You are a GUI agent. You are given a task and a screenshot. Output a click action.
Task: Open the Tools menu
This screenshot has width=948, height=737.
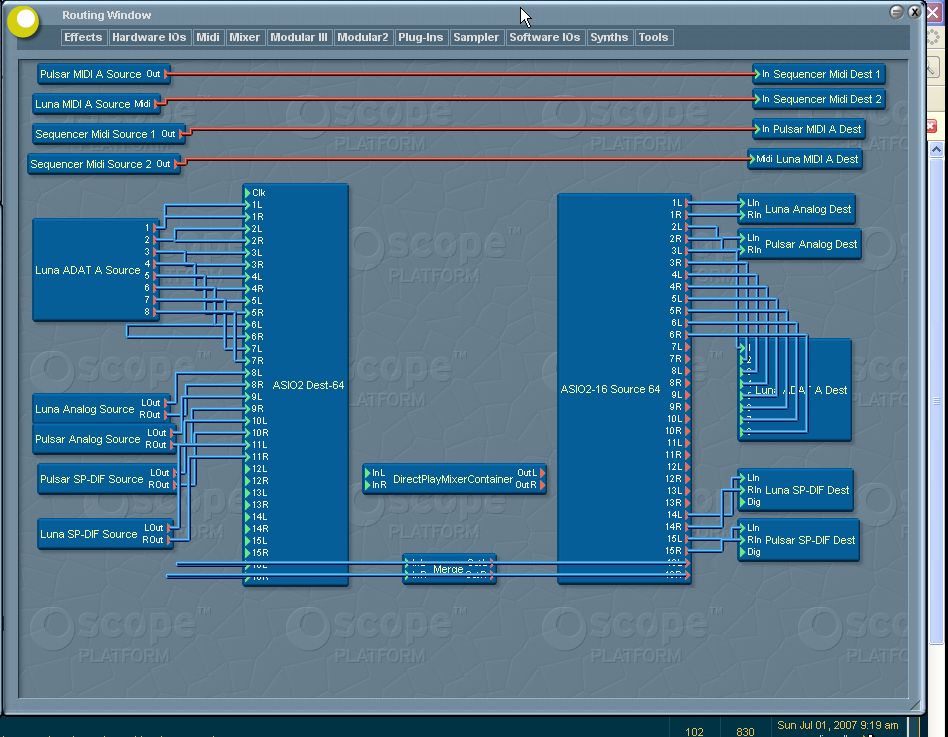click(654, 37)
